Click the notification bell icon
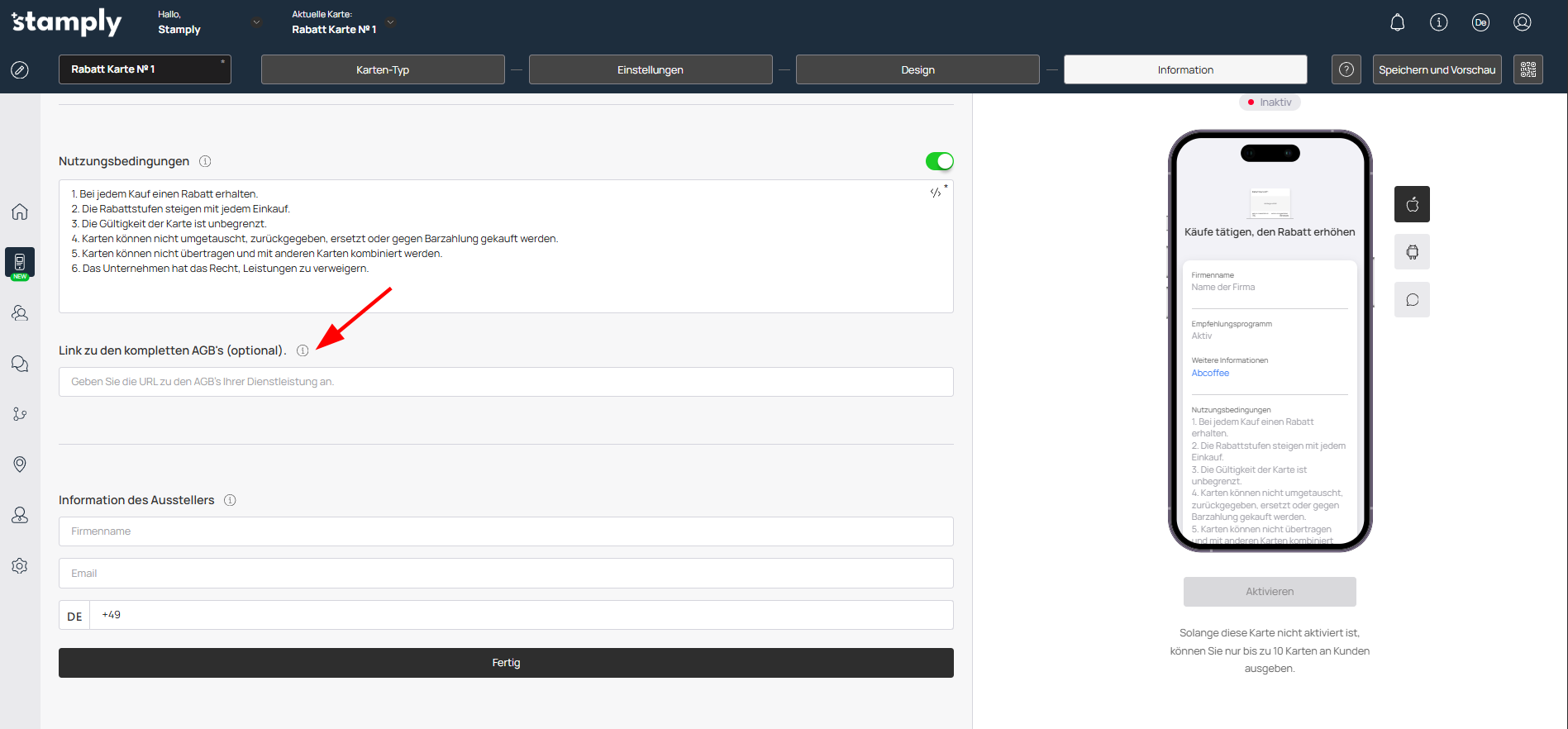The image size is (1568, 729). pyautogui.click(x=1397, y=22)
